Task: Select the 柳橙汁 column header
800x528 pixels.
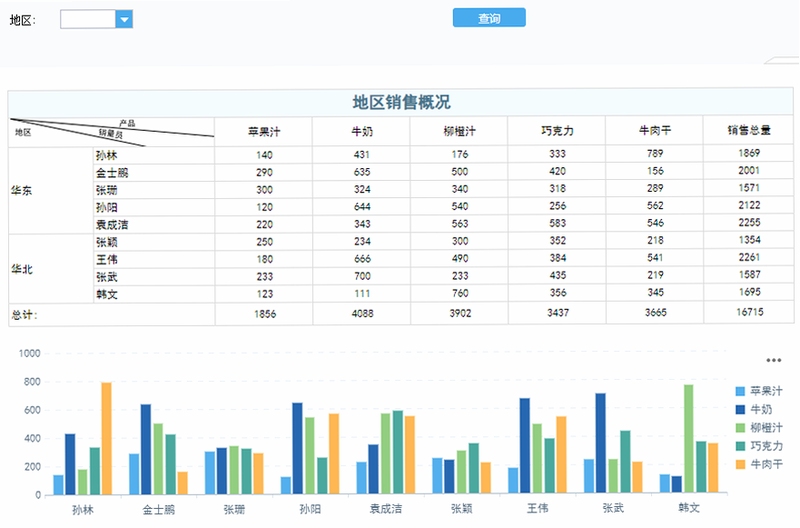Action: pyautogui.click(x=459, y=131)
